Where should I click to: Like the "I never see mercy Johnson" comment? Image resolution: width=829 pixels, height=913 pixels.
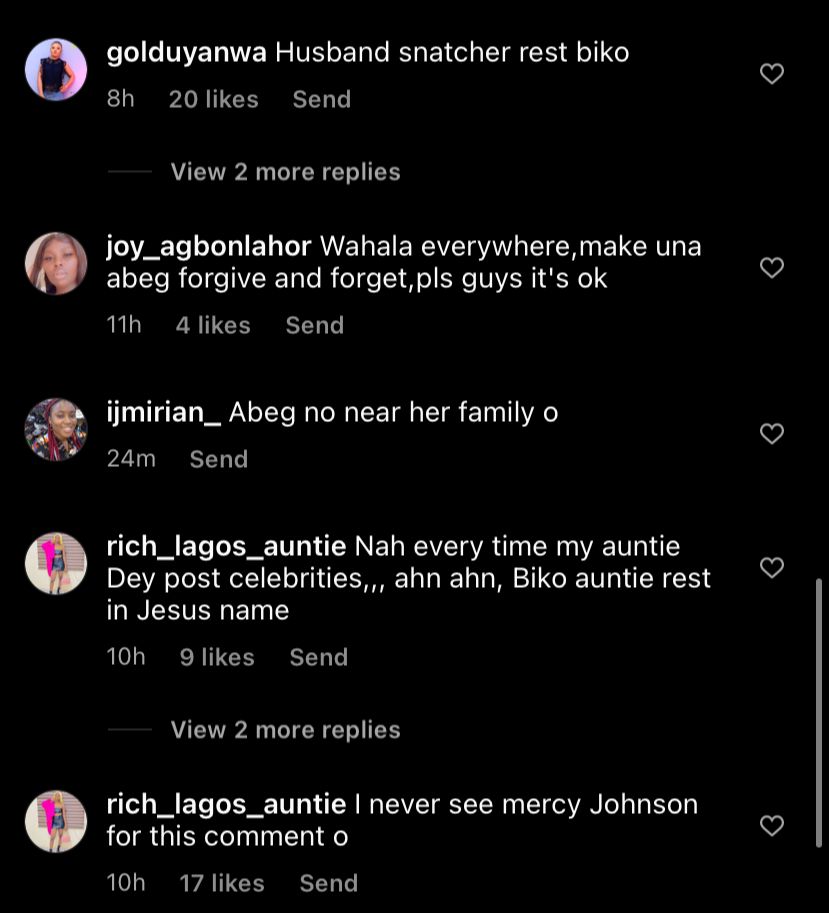[771, 826]
